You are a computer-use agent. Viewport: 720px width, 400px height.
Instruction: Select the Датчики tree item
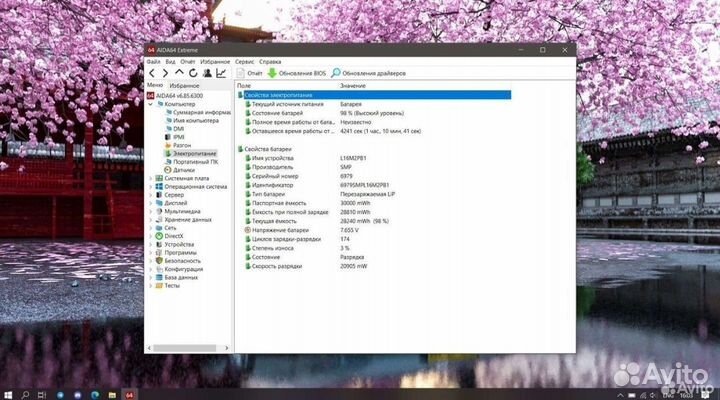(x=180, y=170)
